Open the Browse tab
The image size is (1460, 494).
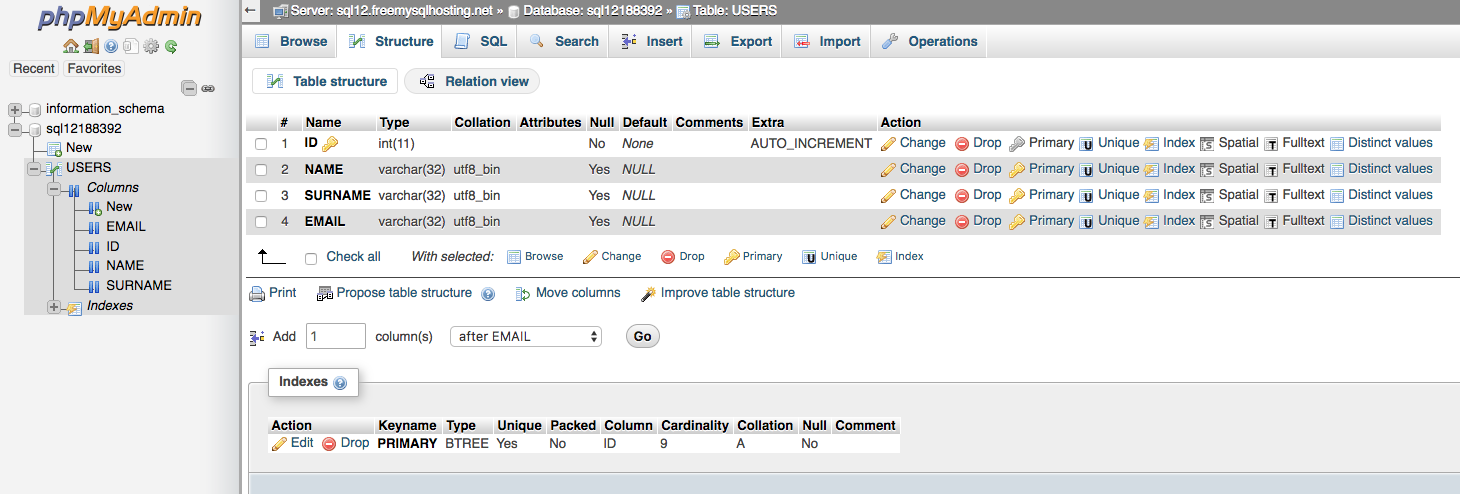click(291, 41)
